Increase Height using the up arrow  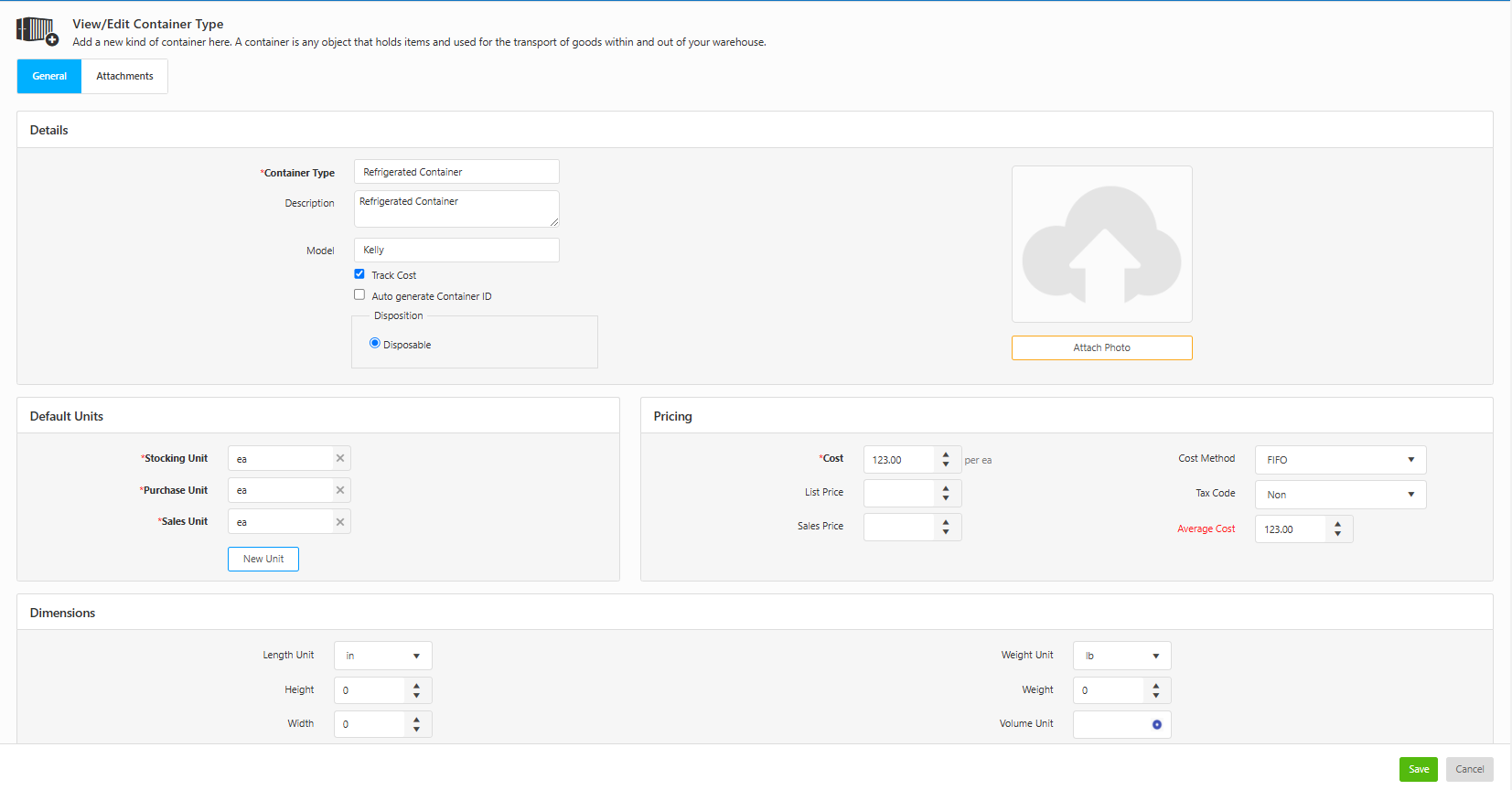416,685
